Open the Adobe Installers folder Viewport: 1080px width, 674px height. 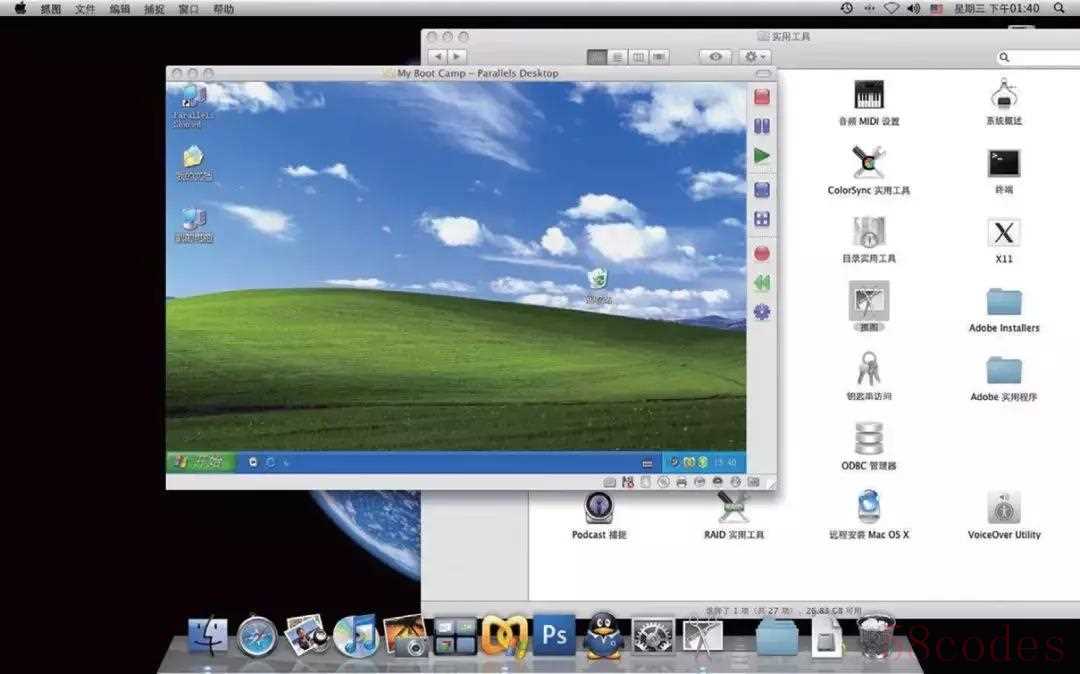(1004, 310)
